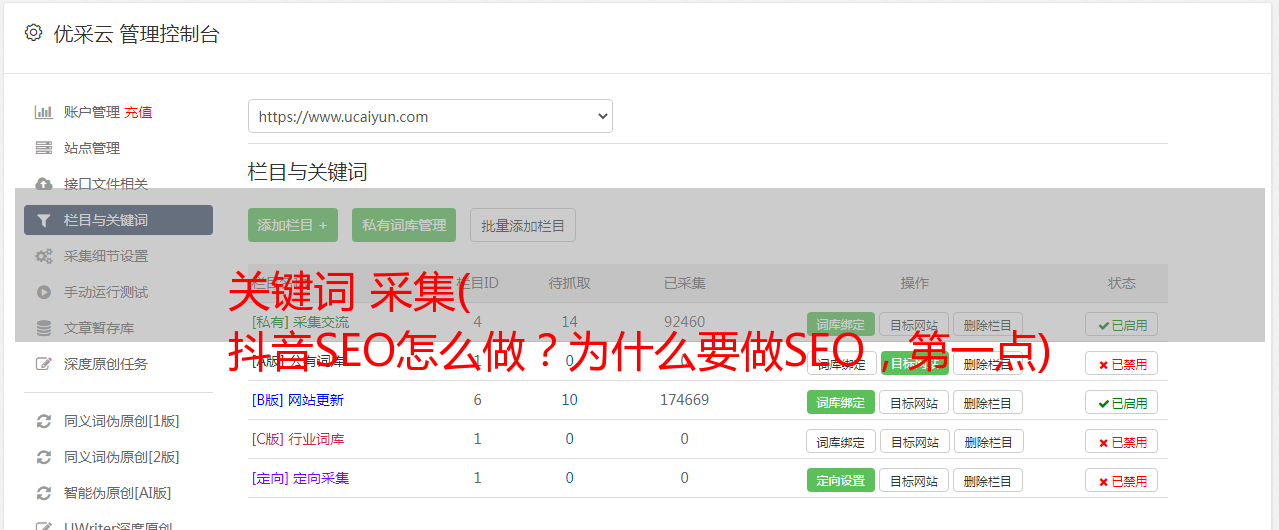Screen dimensions: 1279x530
Task: Open the [定向] 定向采集 column link
Action: click(300, 478)
